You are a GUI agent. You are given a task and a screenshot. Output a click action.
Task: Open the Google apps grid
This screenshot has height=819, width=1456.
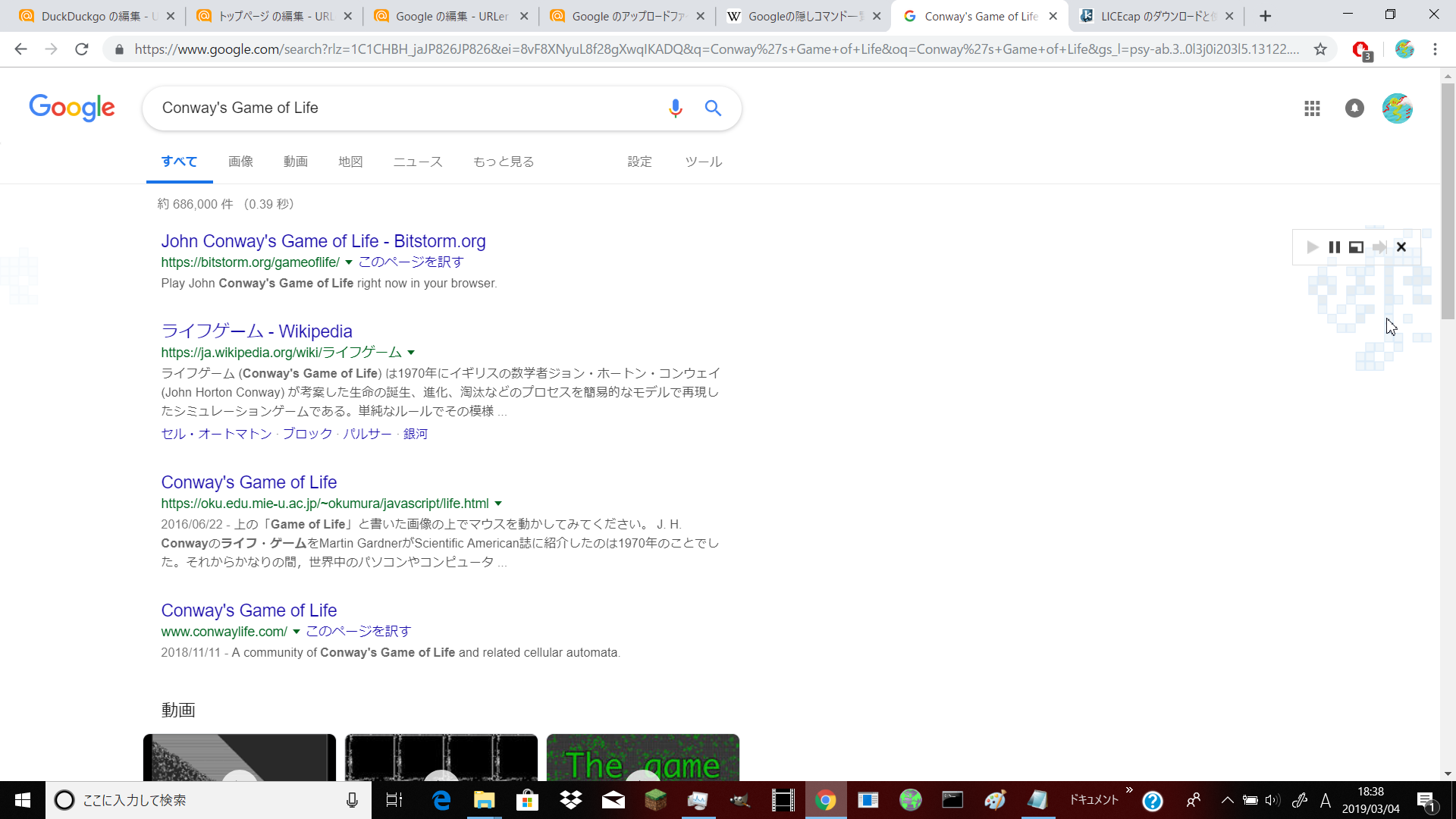(x=1312, y=108)
